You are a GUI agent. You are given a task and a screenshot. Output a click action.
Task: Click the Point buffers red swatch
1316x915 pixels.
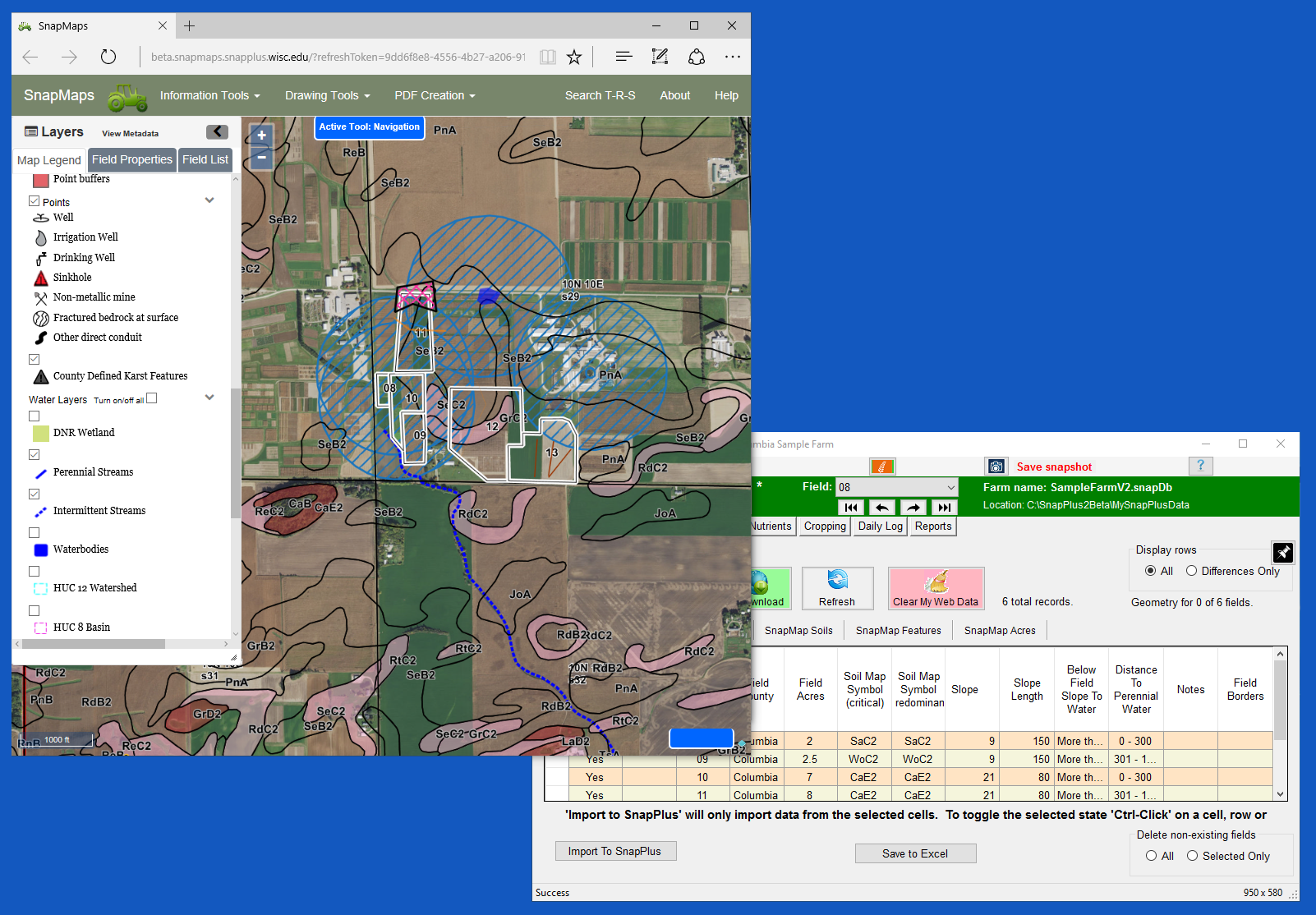tap(41, 180)
